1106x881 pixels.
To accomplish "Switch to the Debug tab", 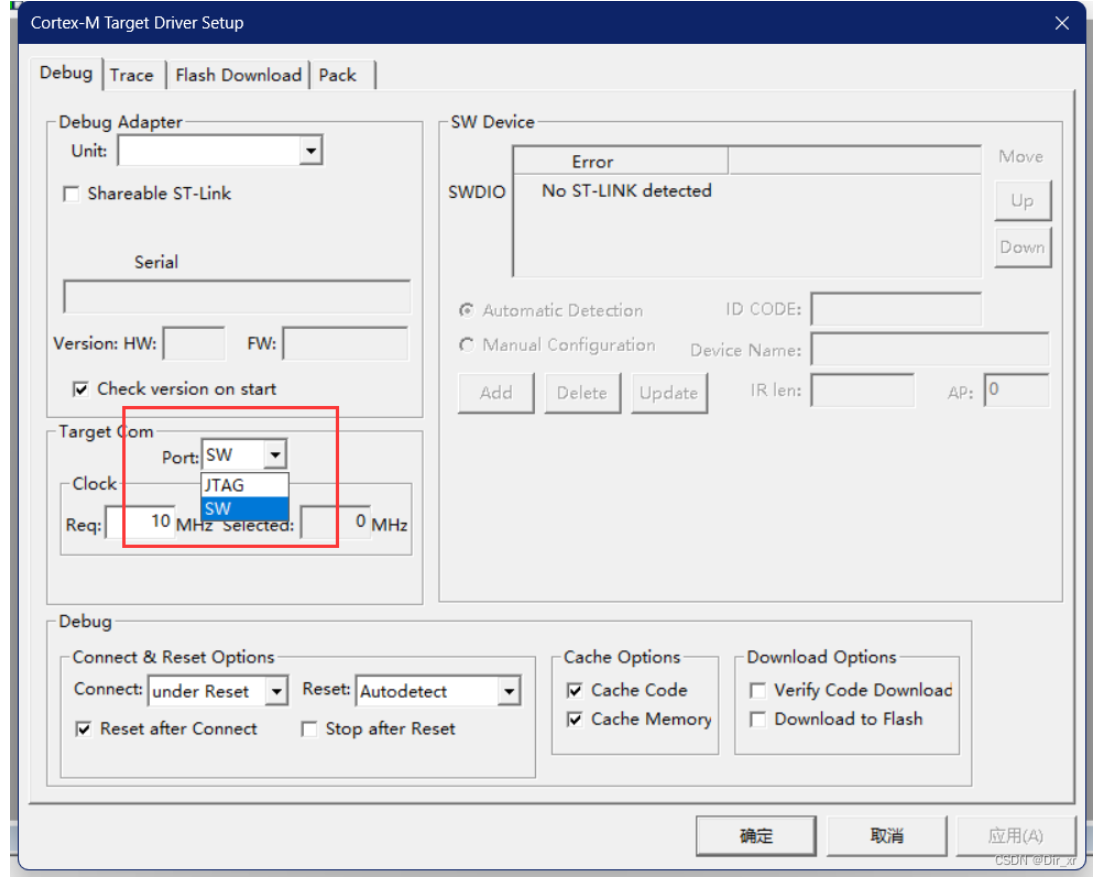I will point(66,73).
